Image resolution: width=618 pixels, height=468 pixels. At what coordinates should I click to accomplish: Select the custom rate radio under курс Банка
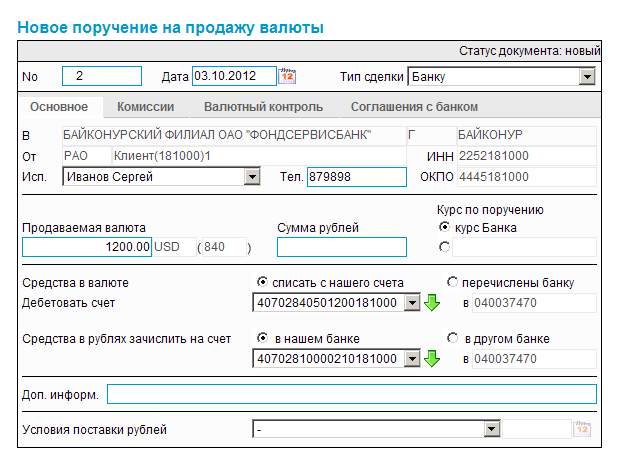(x=444, y=247)
